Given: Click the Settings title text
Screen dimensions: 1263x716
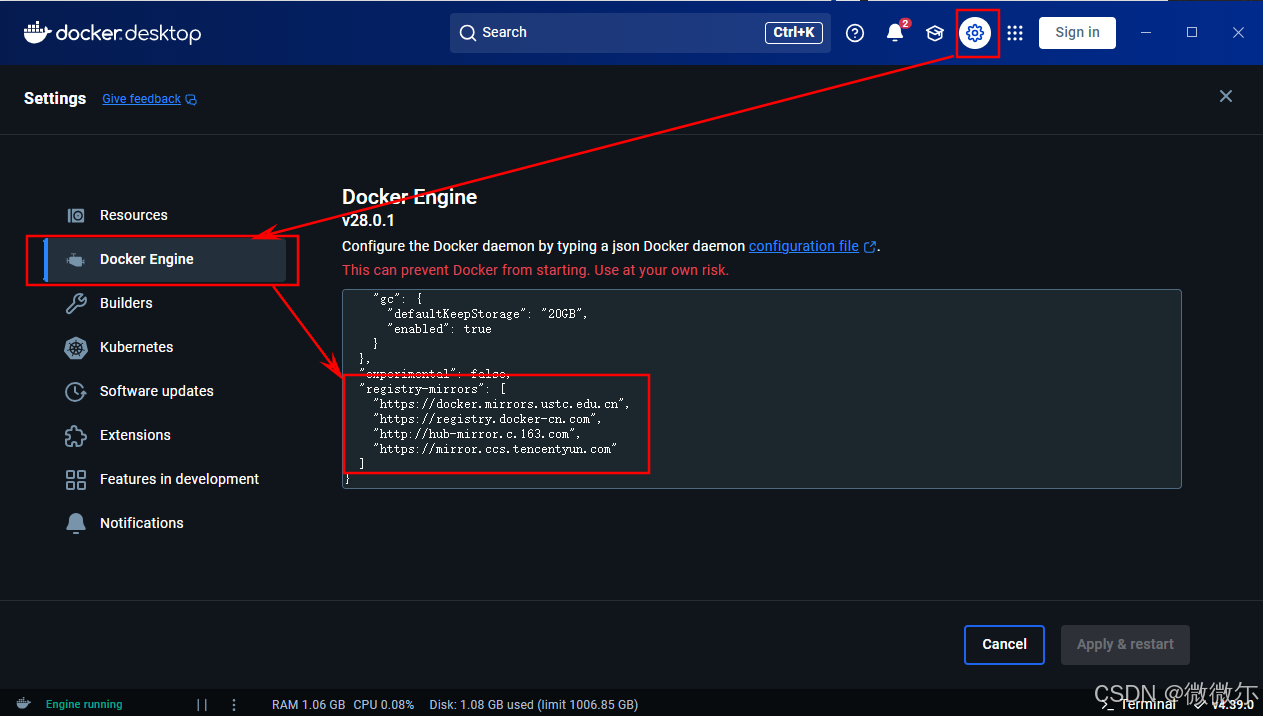Looking at the screenshot, I should coord(55,98).
